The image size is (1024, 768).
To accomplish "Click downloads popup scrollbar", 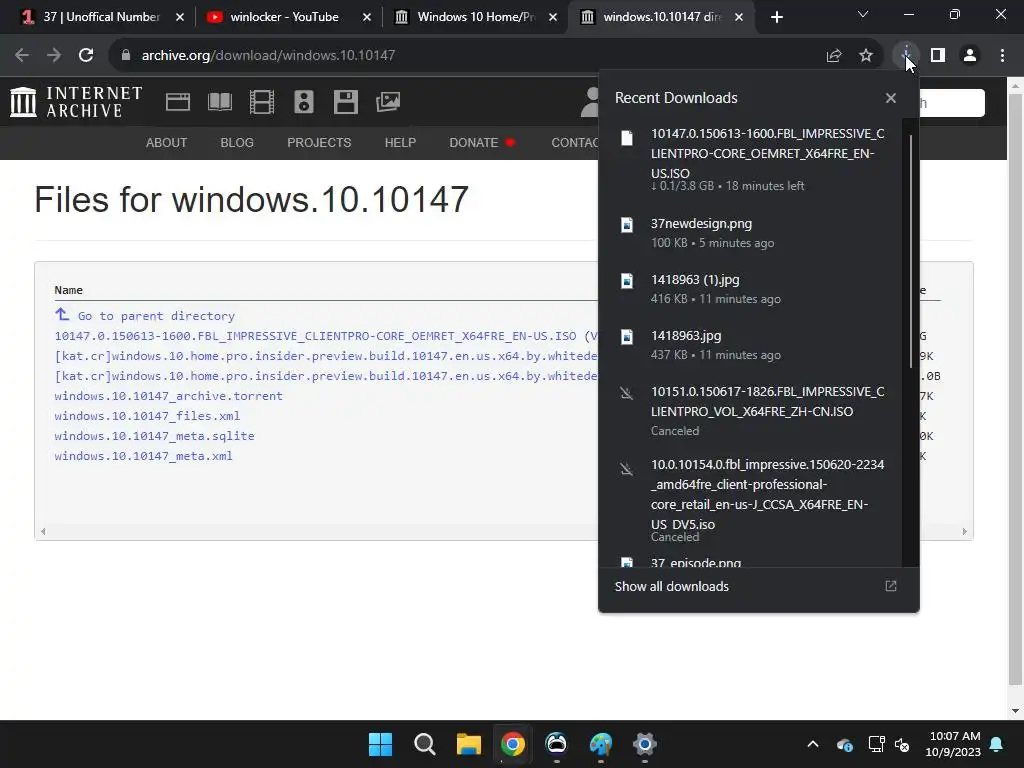I will [x=911, y=251].
